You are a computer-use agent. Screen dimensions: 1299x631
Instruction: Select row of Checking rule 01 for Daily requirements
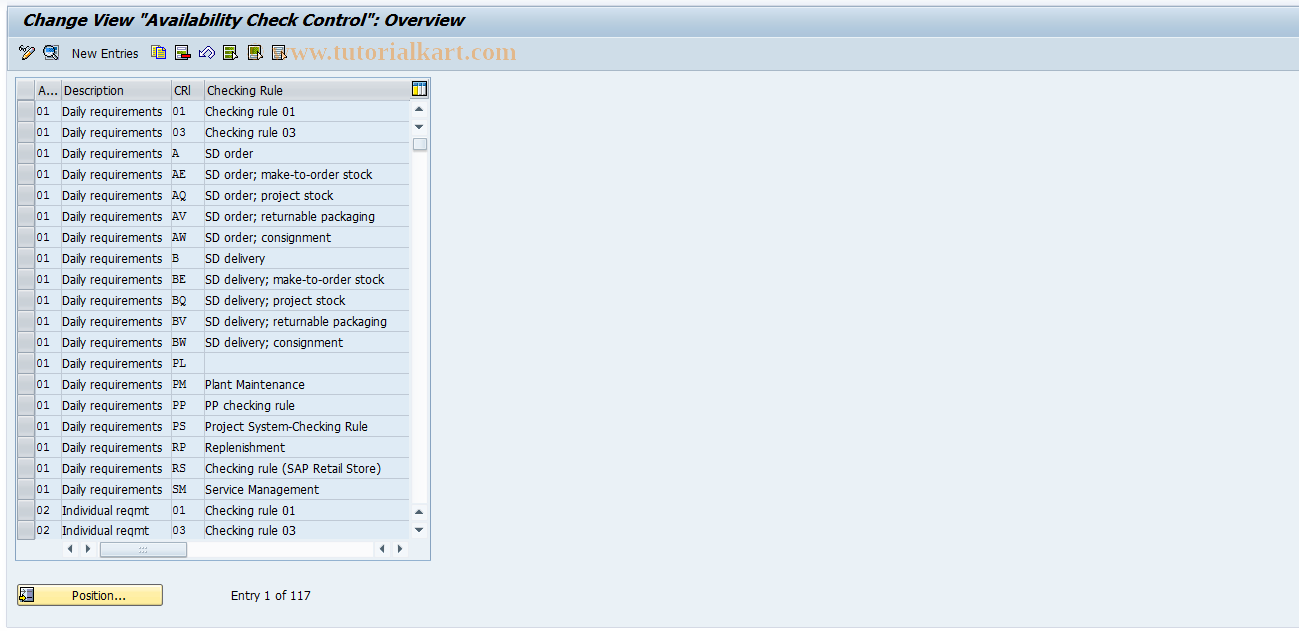[x=26, y=111]
